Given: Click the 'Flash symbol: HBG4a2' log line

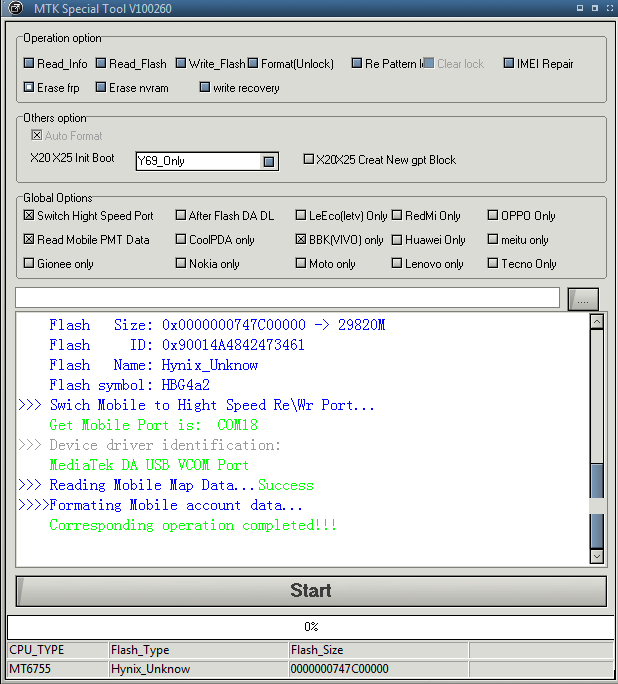Looking at the screenshot, I should [x=129, y=385].
